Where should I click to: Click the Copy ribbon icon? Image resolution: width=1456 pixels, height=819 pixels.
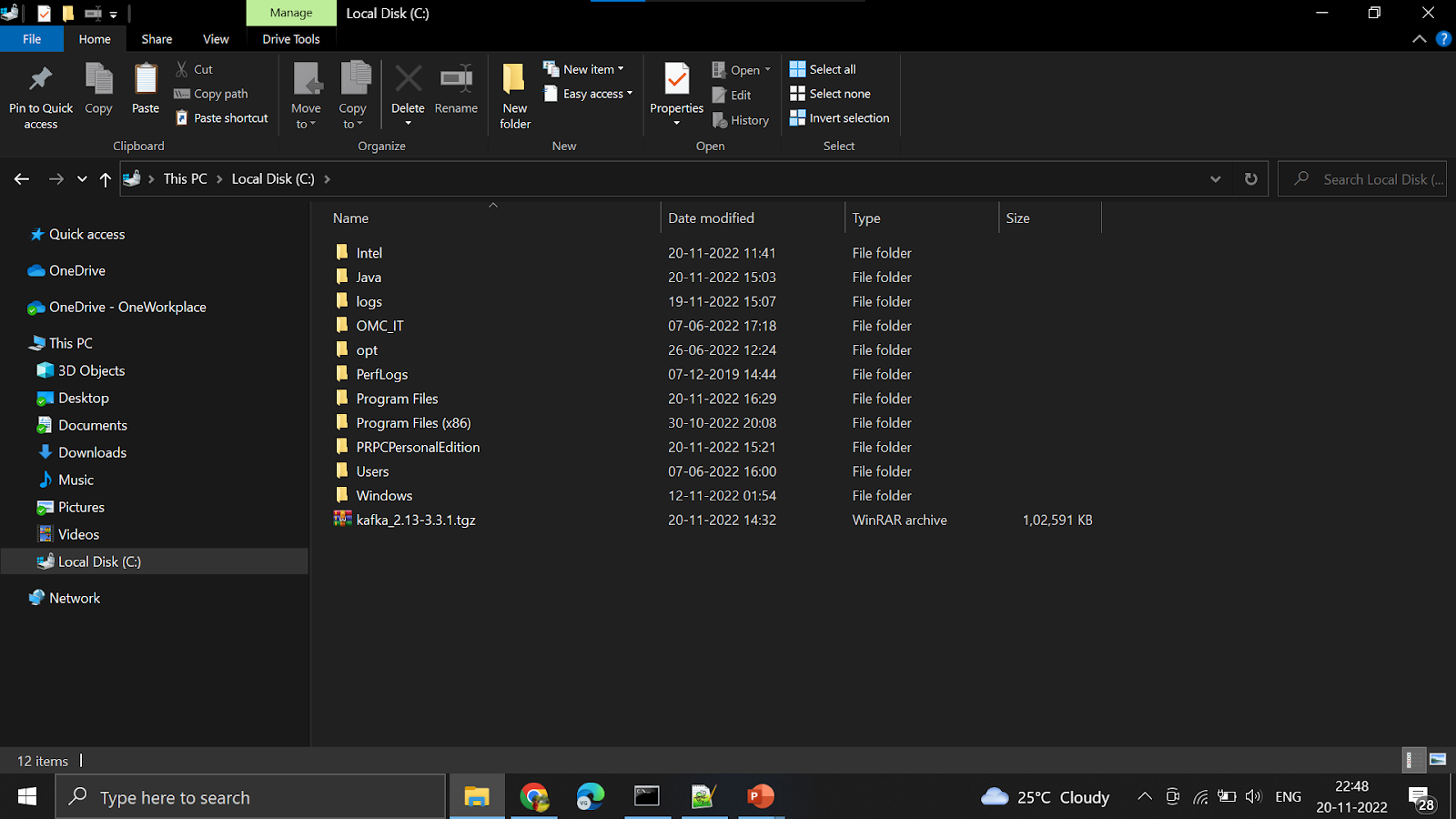tap(98, 80)
